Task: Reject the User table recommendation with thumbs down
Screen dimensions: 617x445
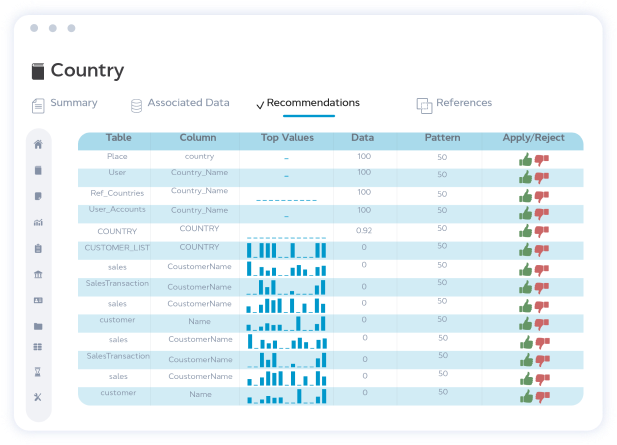Action: point(542,178)
